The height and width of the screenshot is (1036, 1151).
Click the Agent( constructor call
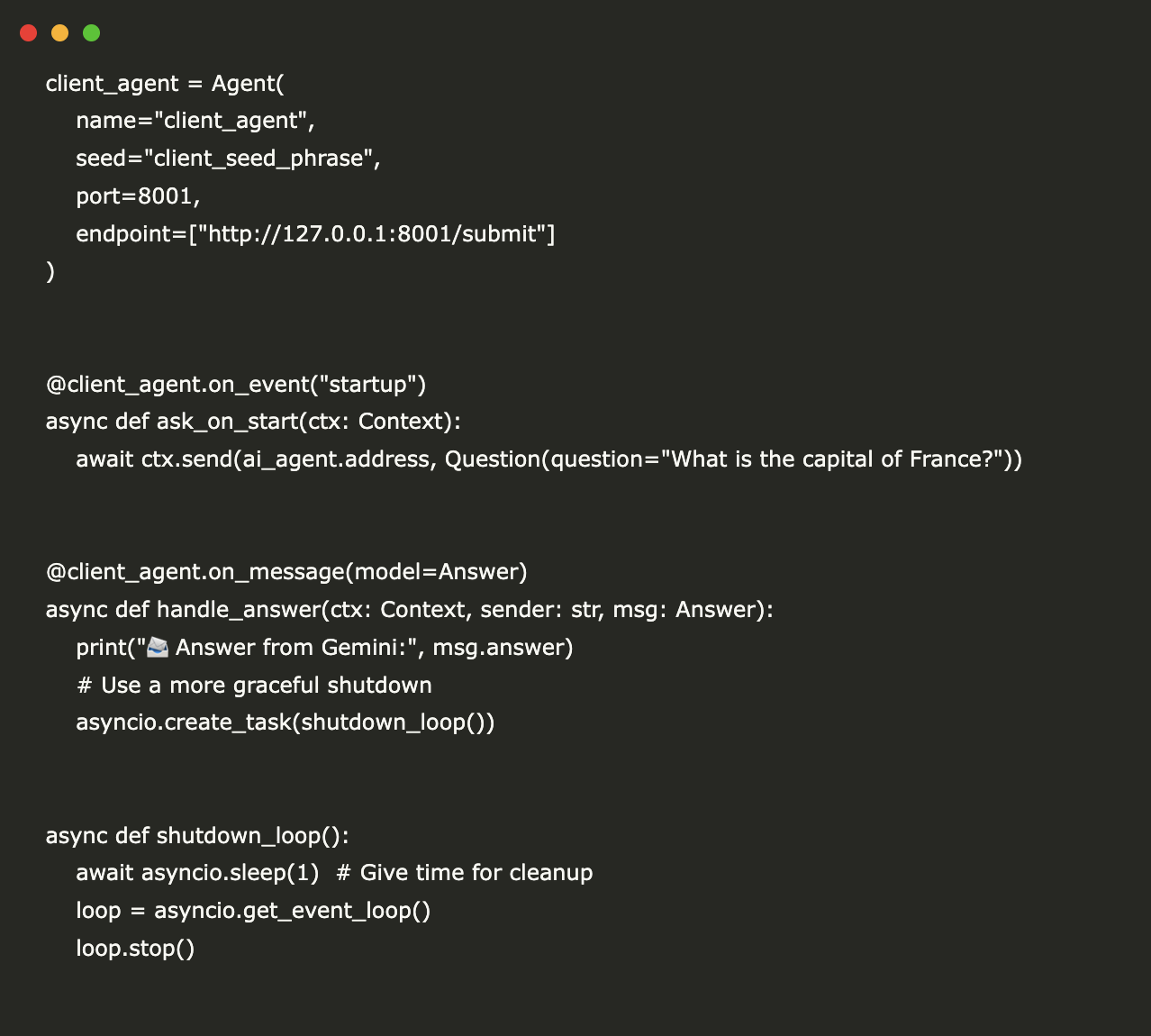[248, 84]
